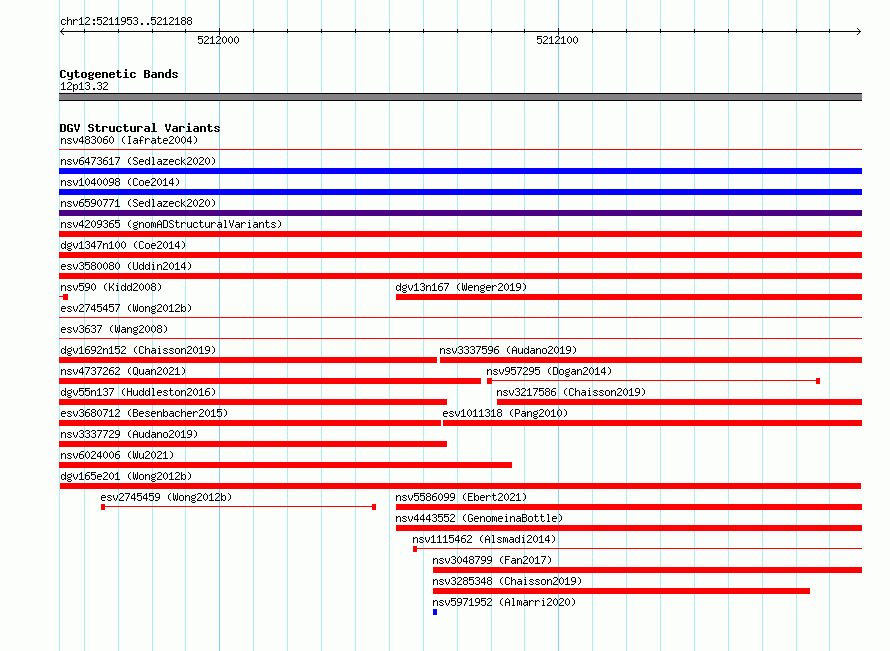This screenshot has width=890, height=651.
Task: Click the small blue marker under nsv5971952
Action: (435, 612)
